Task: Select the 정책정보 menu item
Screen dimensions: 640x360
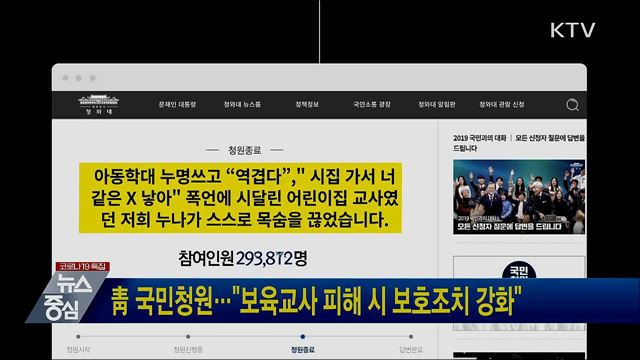Action: [307, 104]
